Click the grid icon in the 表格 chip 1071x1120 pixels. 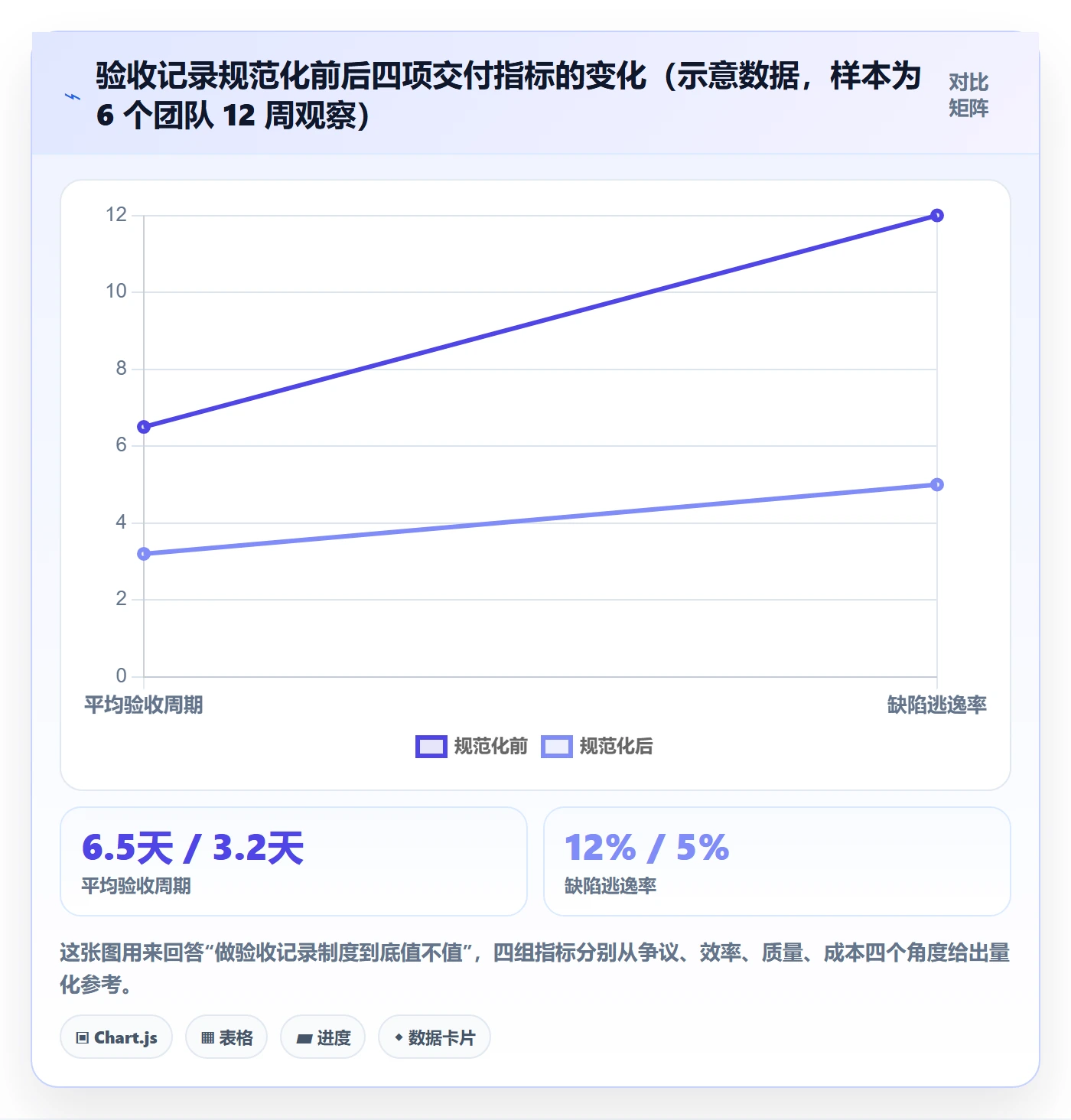(x=207, y=1038)
